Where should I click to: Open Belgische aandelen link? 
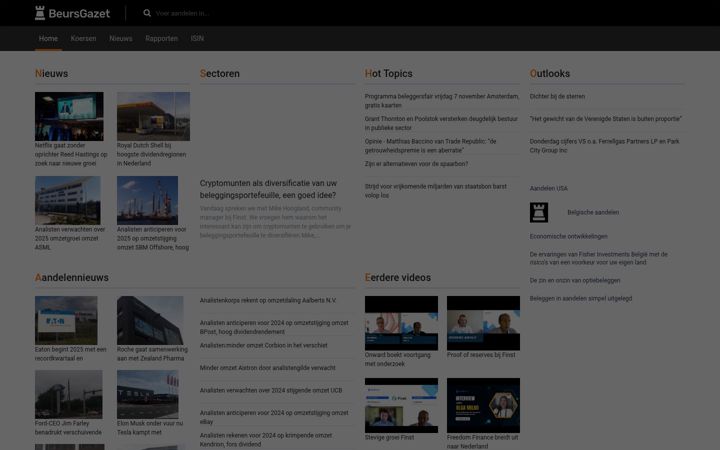(593, 213)
